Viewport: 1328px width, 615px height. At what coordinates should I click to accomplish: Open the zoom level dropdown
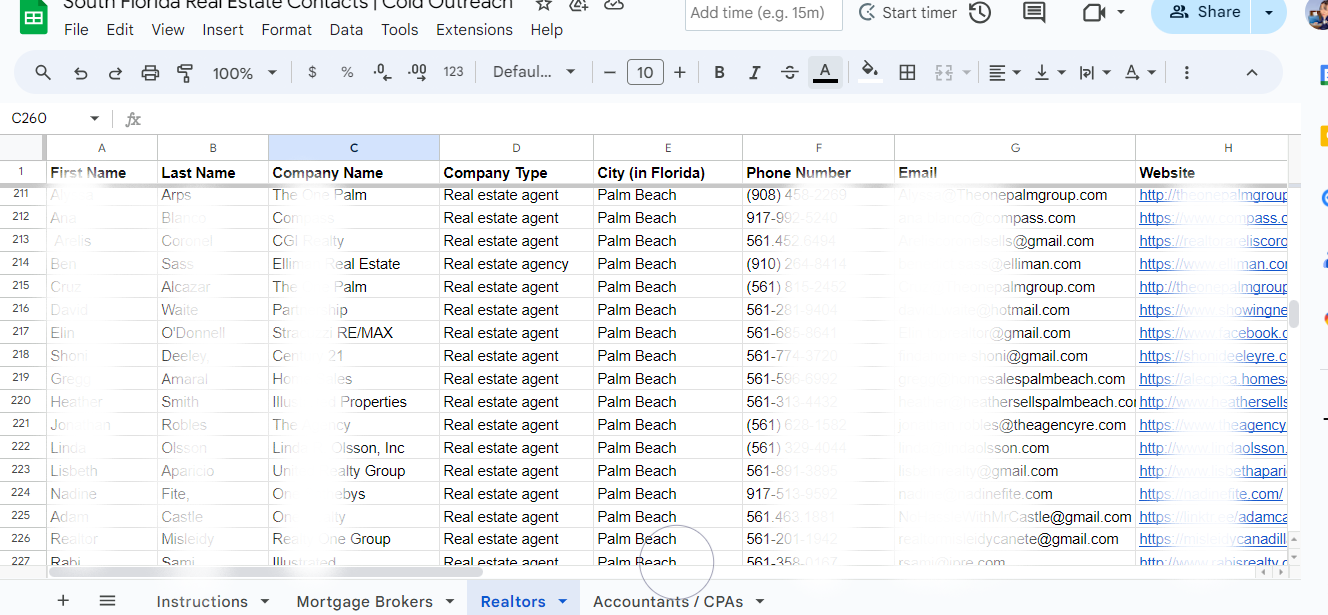244,72
